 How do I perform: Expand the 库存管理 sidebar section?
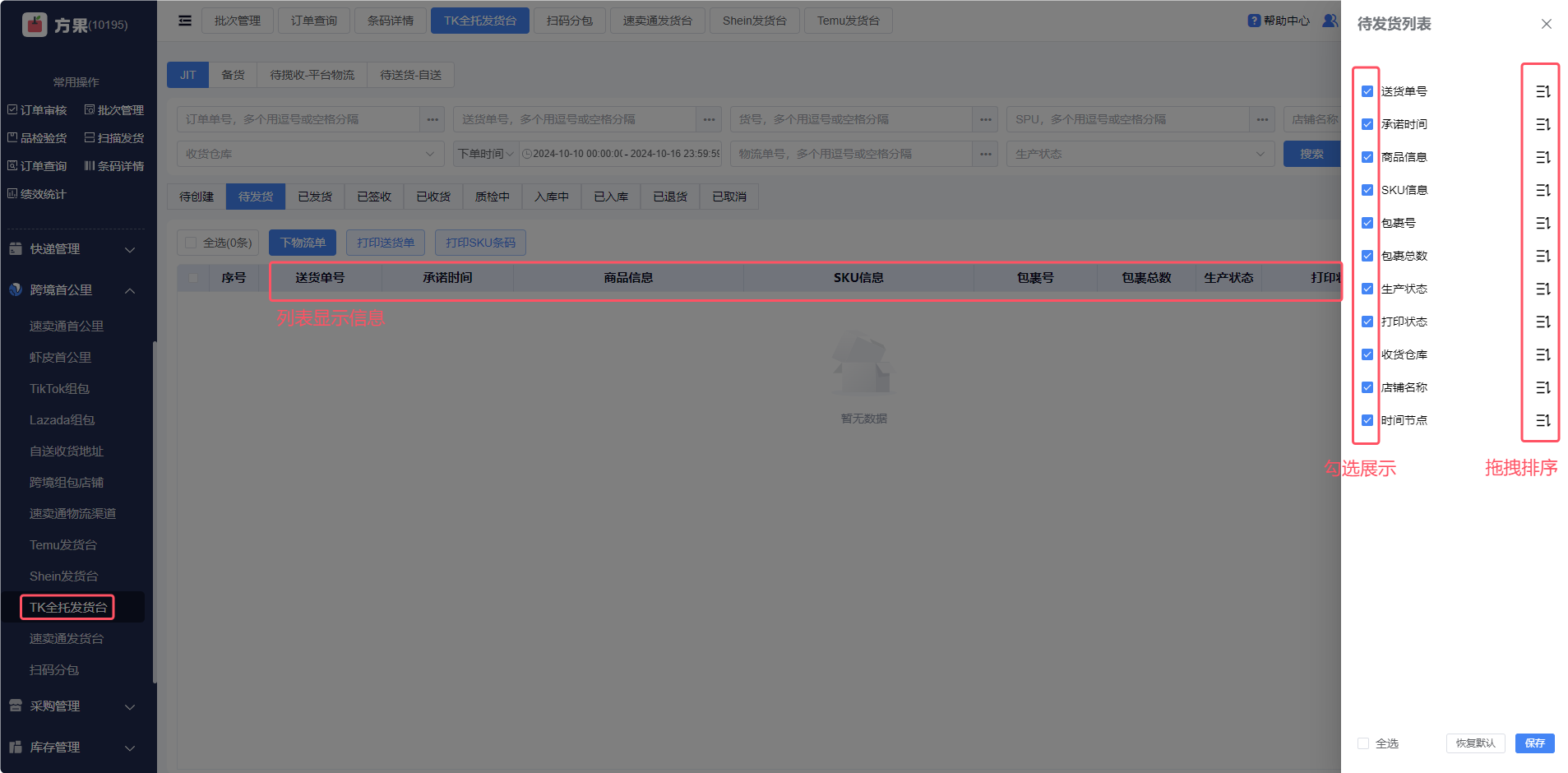coord(72,748)
